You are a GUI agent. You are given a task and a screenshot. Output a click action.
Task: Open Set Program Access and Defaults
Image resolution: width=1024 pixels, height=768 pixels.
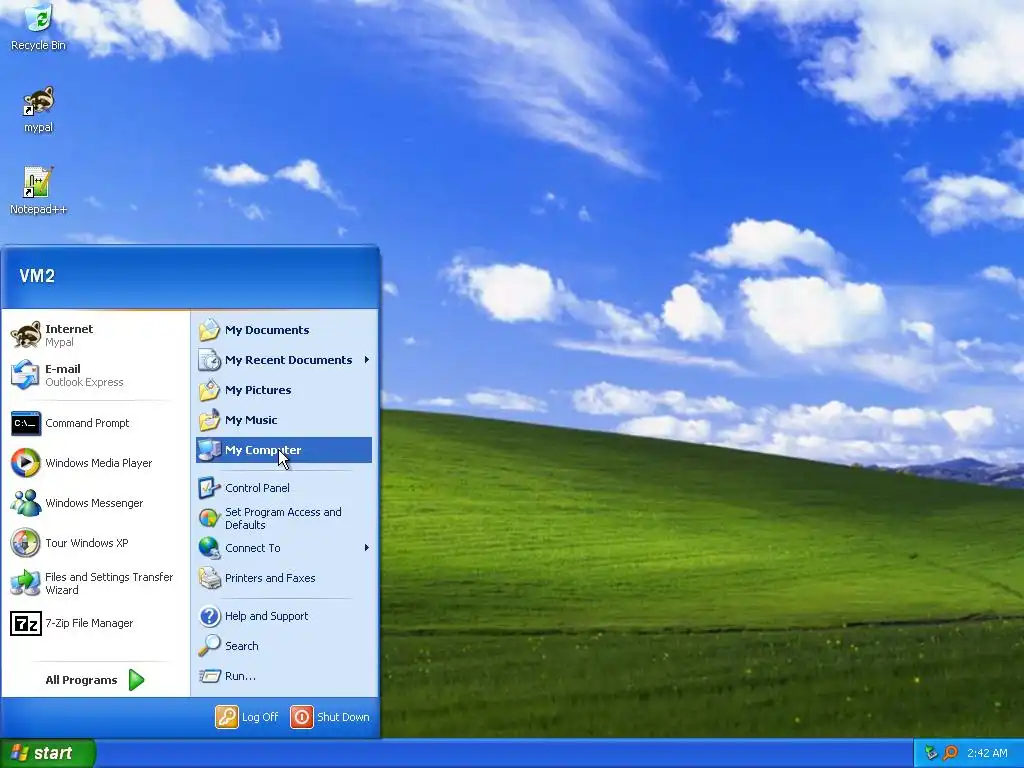(x=284, y=518)
